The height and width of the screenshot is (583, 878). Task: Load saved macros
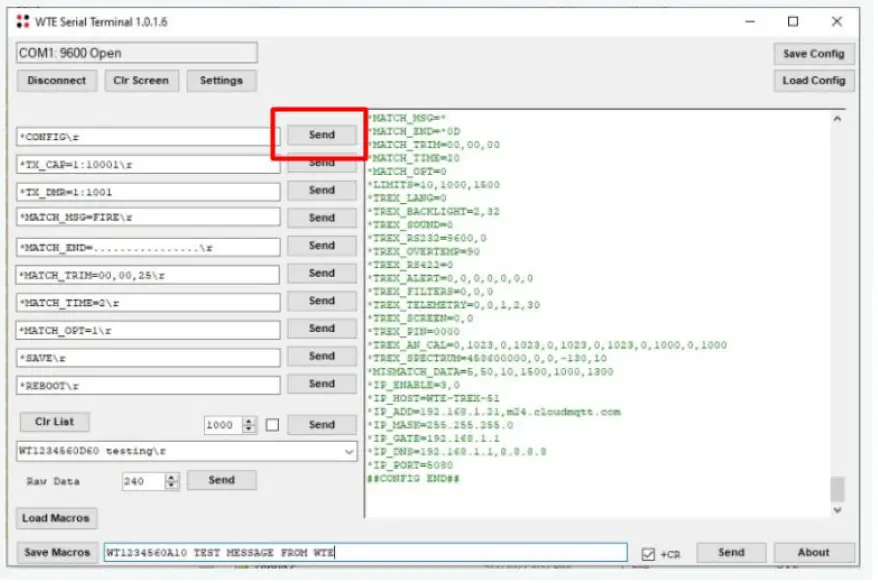[58, 518]
